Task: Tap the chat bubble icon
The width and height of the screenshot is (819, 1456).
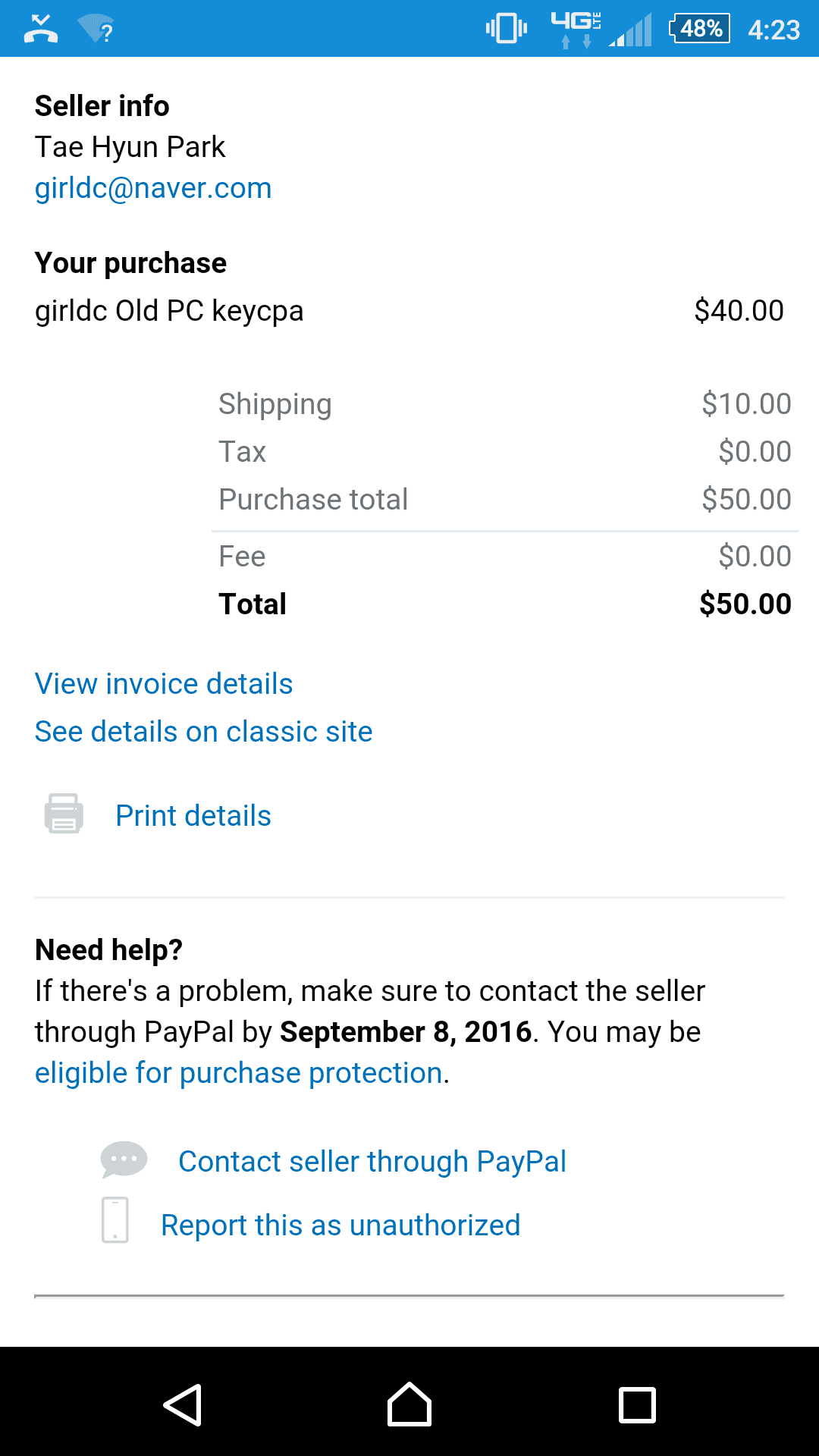Action: coord(124,1160)
